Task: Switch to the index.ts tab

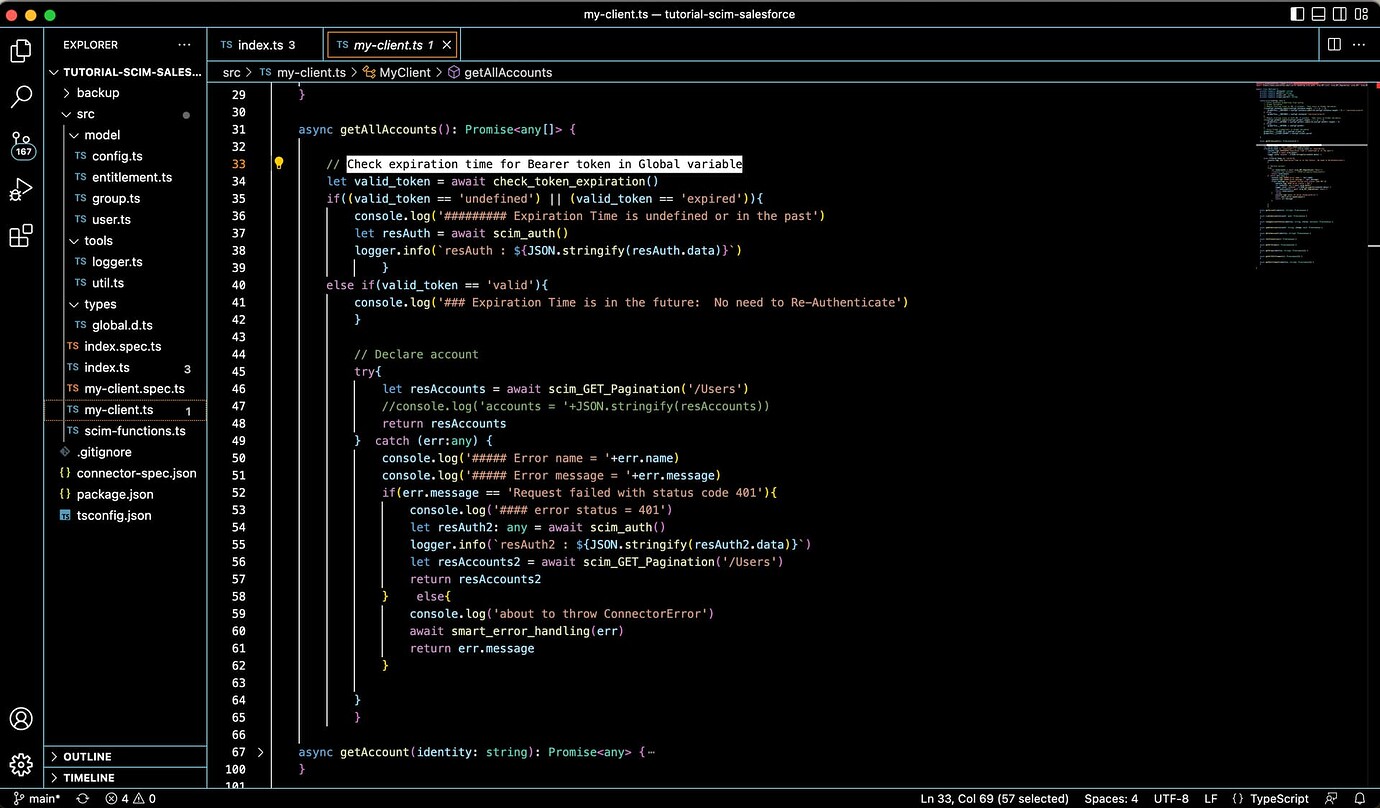Action: tap(258, 44)
